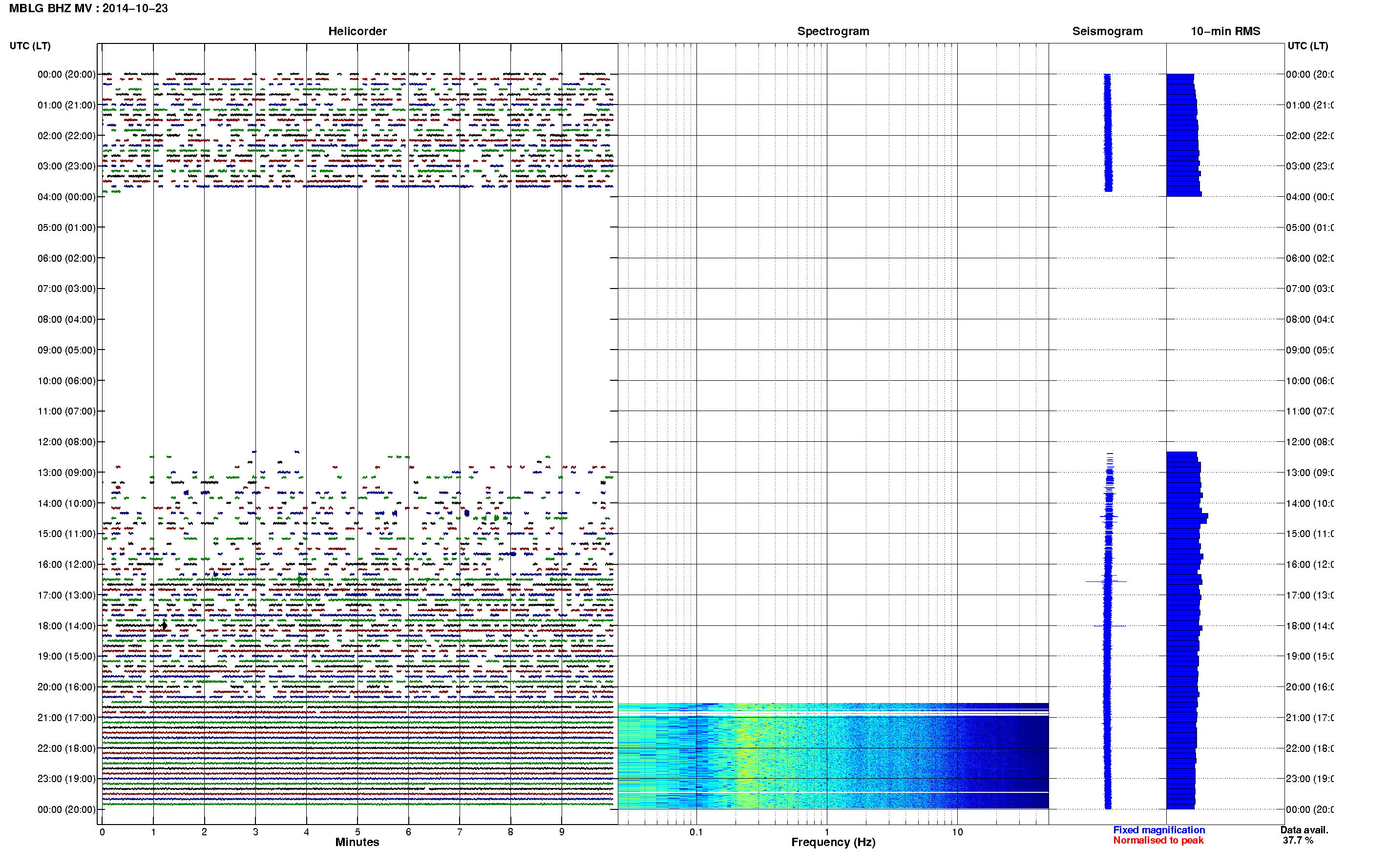Click the 'Fixed magnification' legend text
The width and height of the screenshot is (1389, 868).
click(1159, 830)
